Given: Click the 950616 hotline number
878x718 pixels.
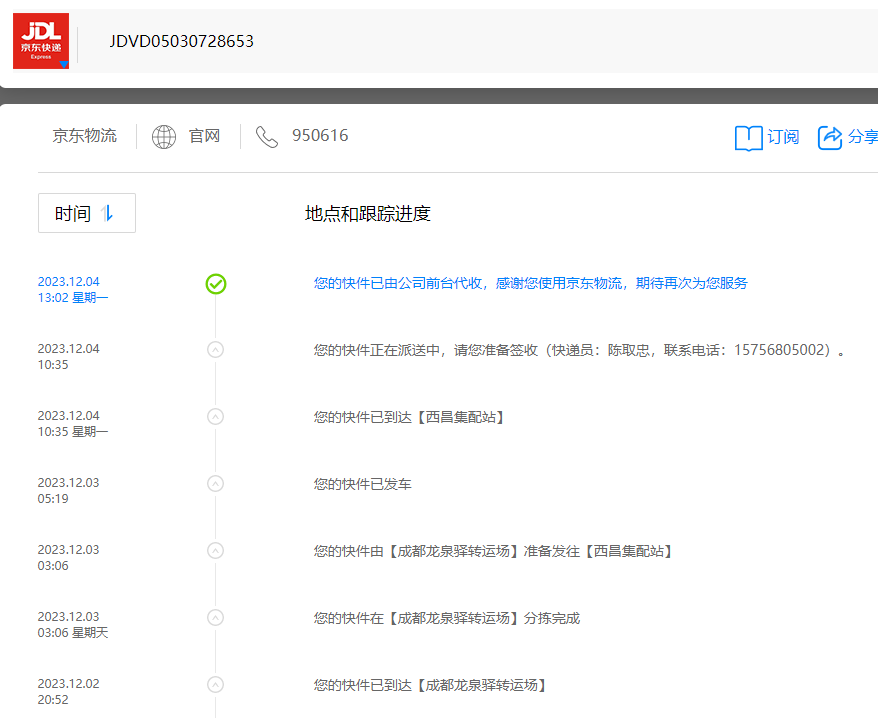Looking at the screenshot, I should (x=320, y=136).
